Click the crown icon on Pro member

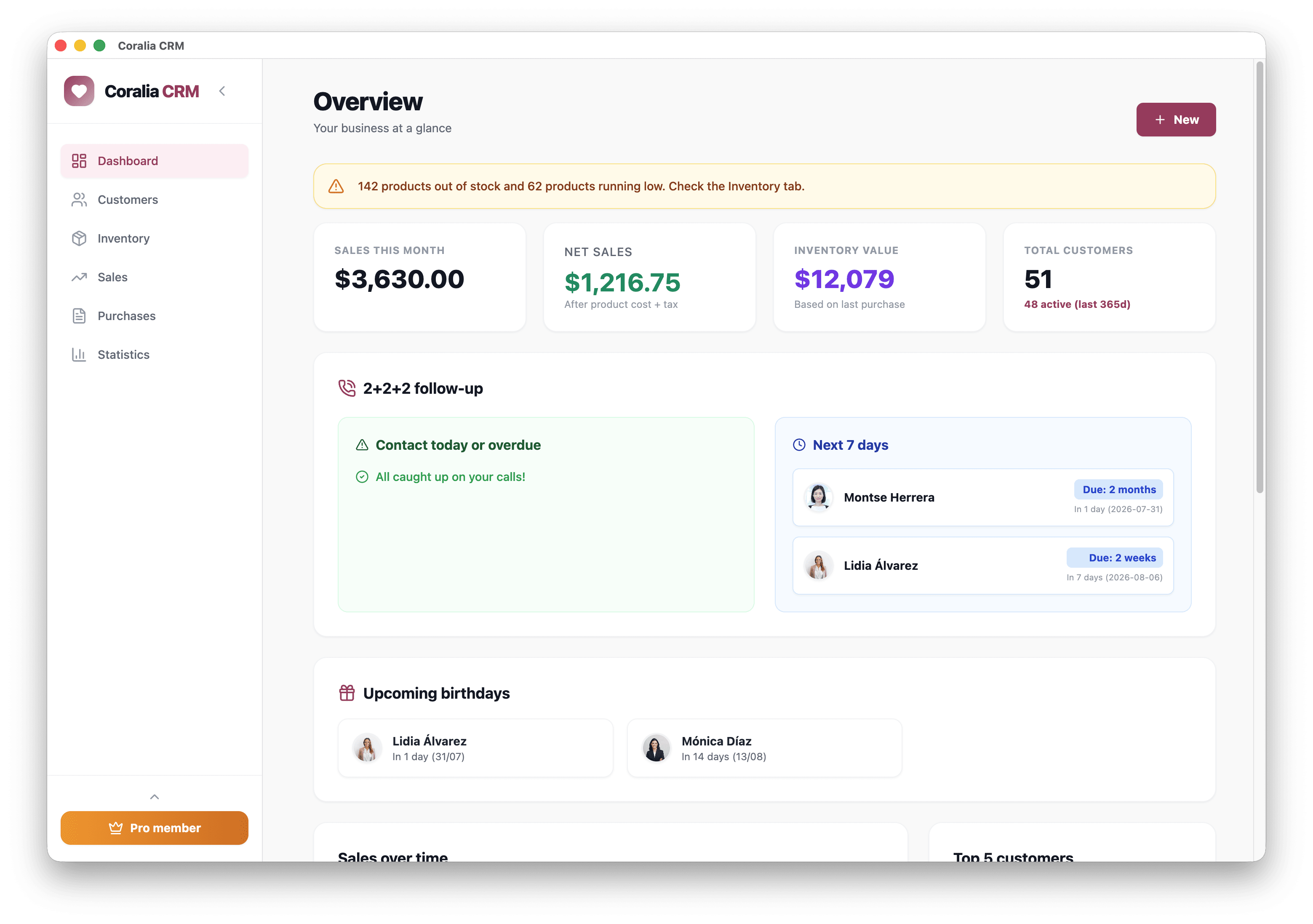coord(115,828)
